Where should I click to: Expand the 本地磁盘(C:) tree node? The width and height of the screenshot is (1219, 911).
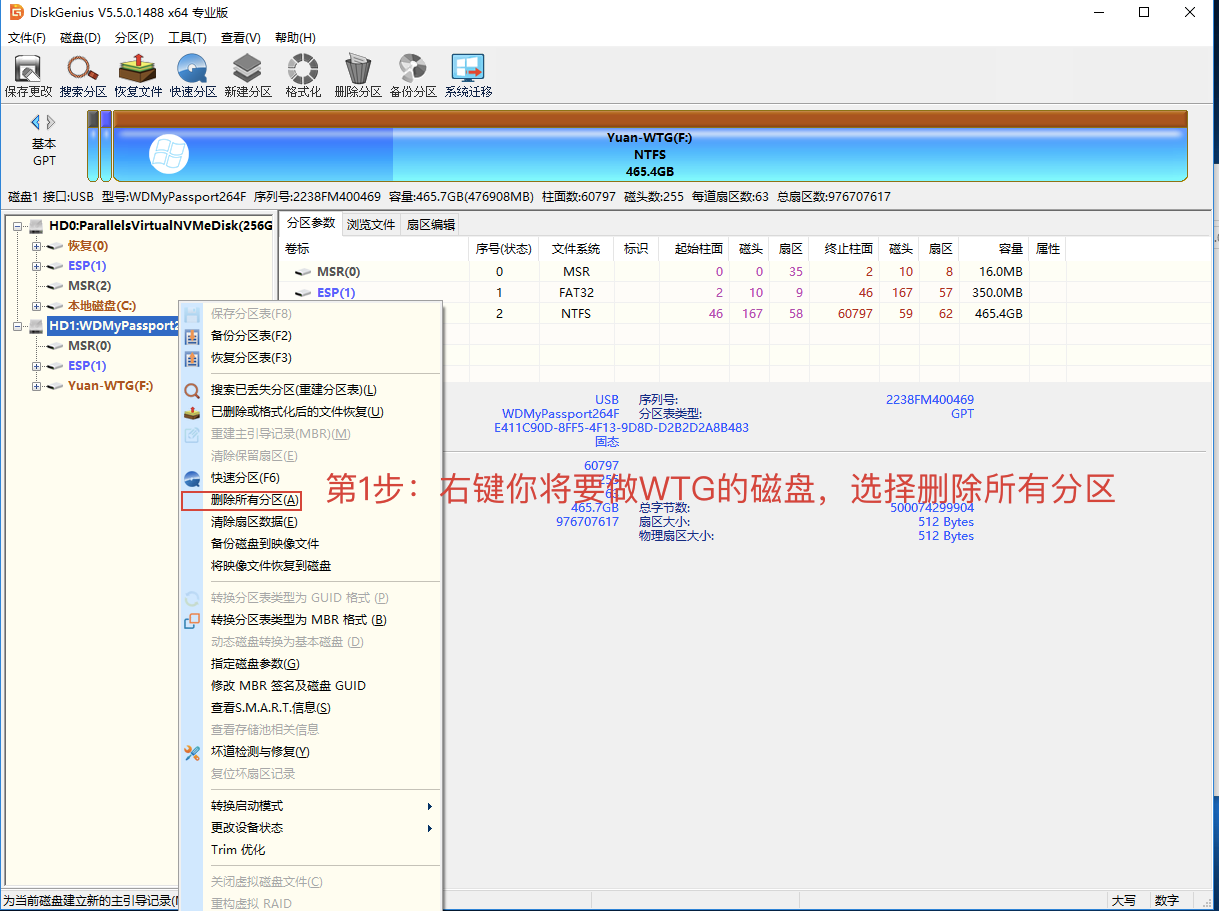pyautogui.click(x=37, y=306)
